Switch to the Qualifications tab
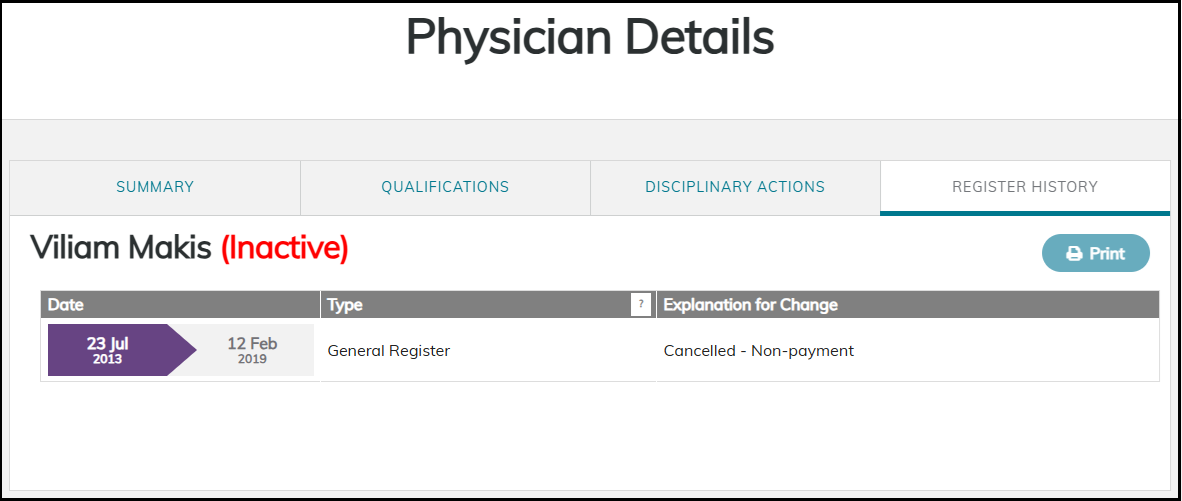The height and width of the screenshot is (501, 1182). pyautogui.click(x=445, y=187)
